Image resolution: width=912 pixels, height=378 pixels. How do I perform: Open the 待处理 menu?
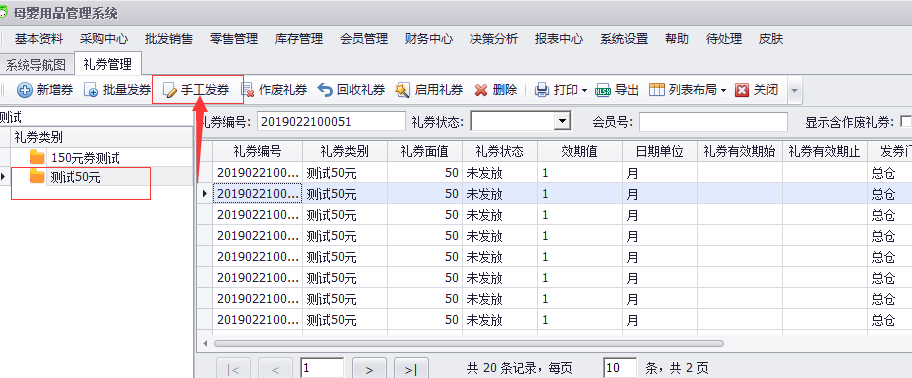click(724, 39)
